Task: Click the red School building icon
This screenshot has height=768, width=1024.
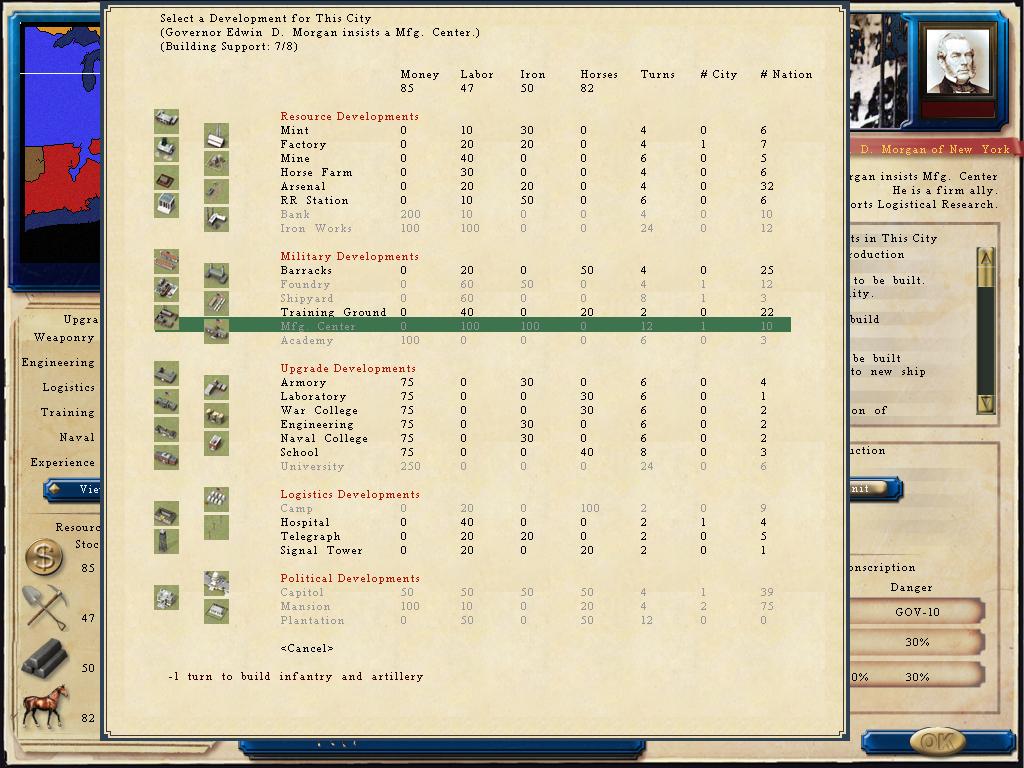Action: point(216,443)
